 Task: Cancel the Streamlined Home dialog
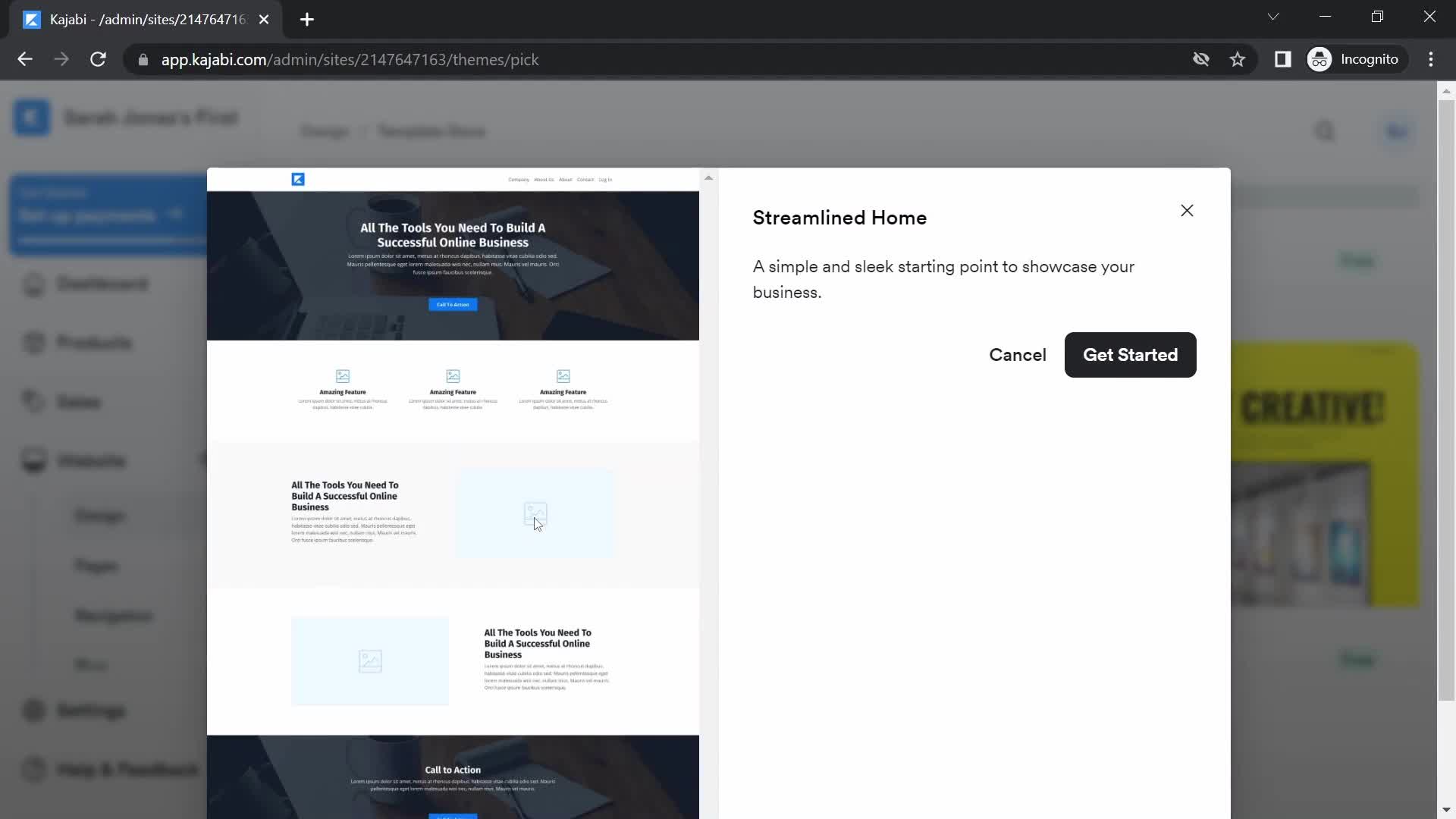[1017, 355]
